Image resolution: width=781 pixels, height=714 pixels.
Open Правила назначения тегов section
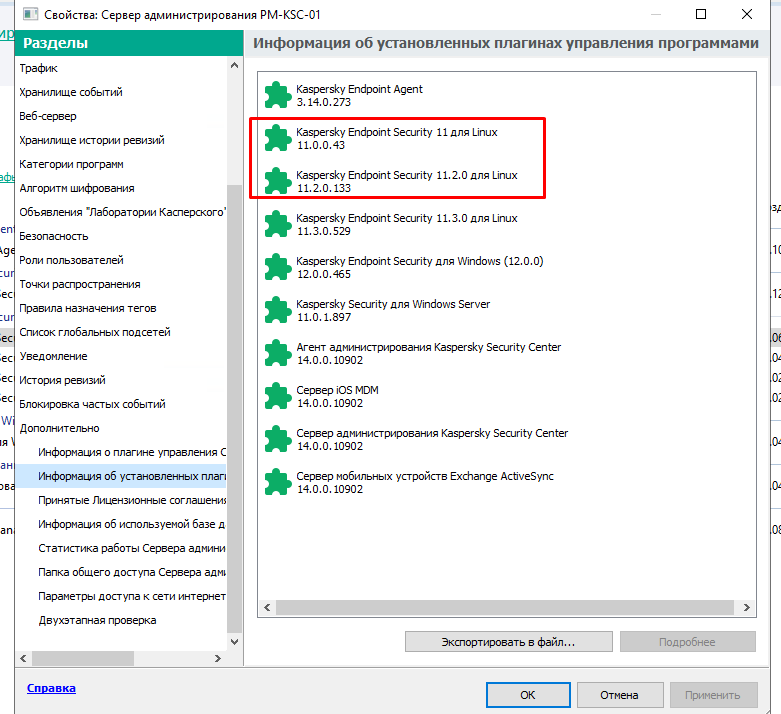pyautogui.click(x=88, y=308)
